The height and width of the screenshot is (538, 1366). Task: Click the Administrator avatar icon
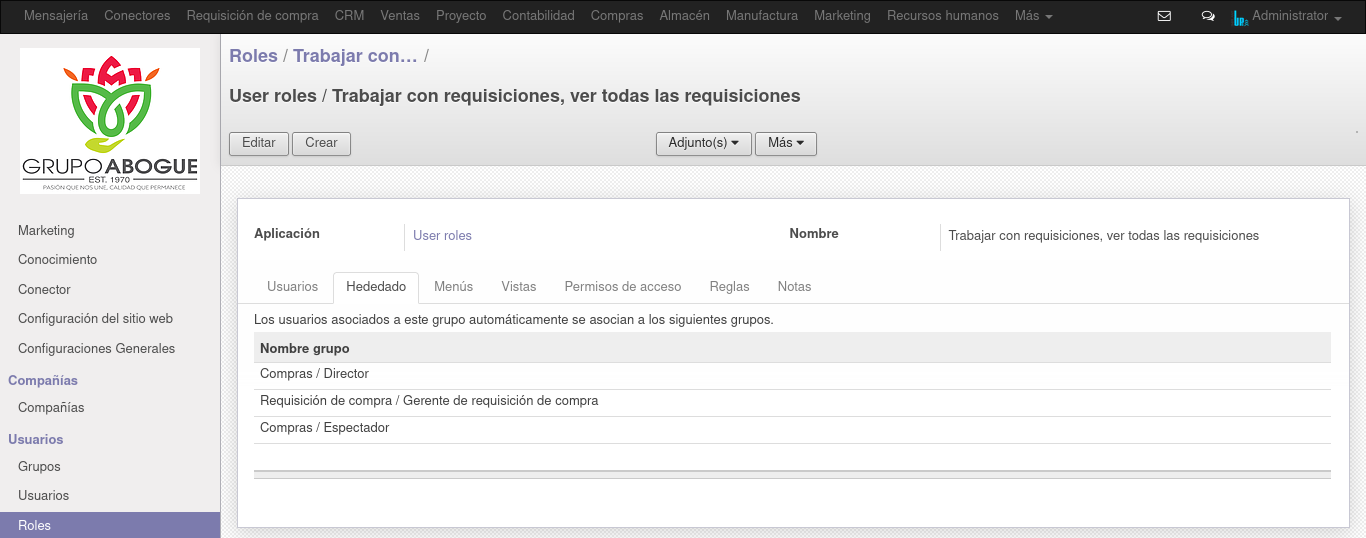[x=1240, y=17]
